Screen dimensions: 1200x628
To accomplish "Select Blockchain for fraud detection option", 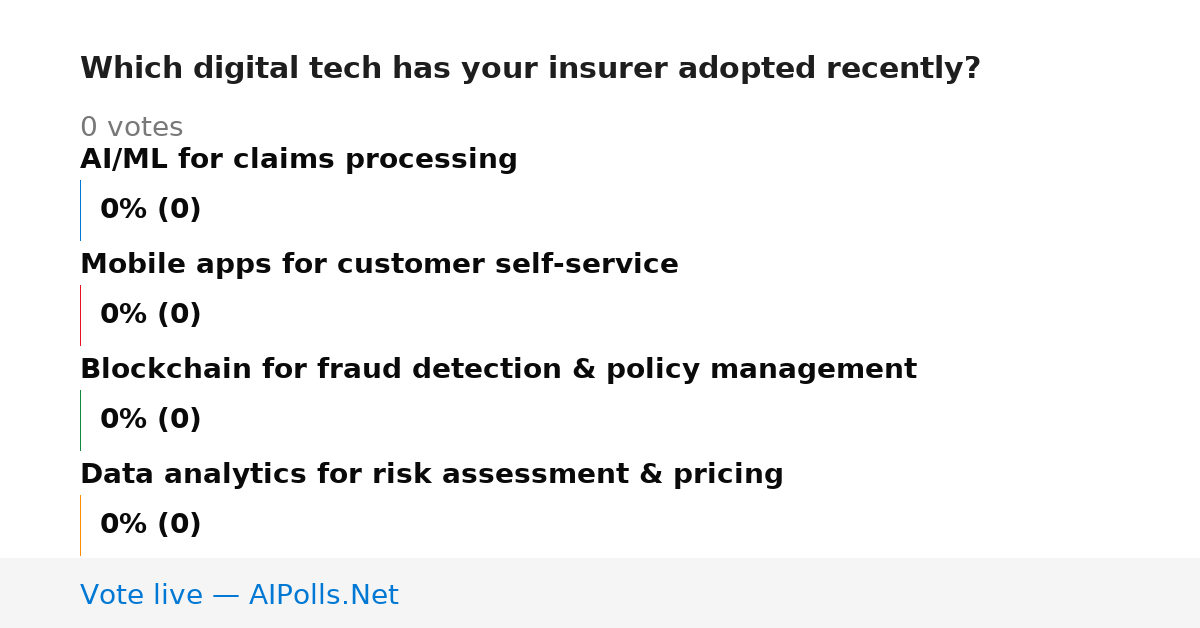I will click(x=498, y=370).
